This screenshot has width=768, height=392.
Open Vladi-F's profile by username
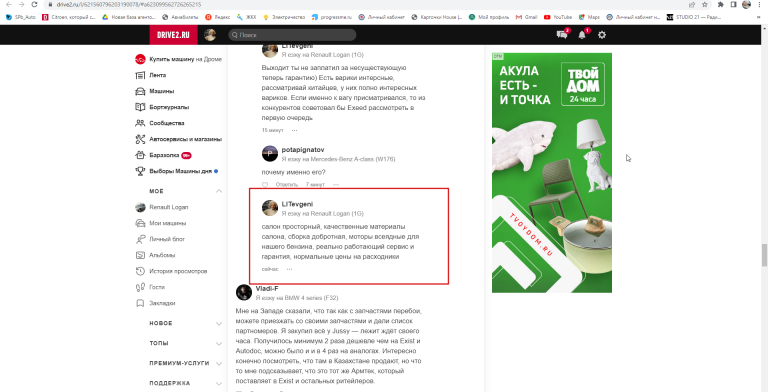coord(267,289)
